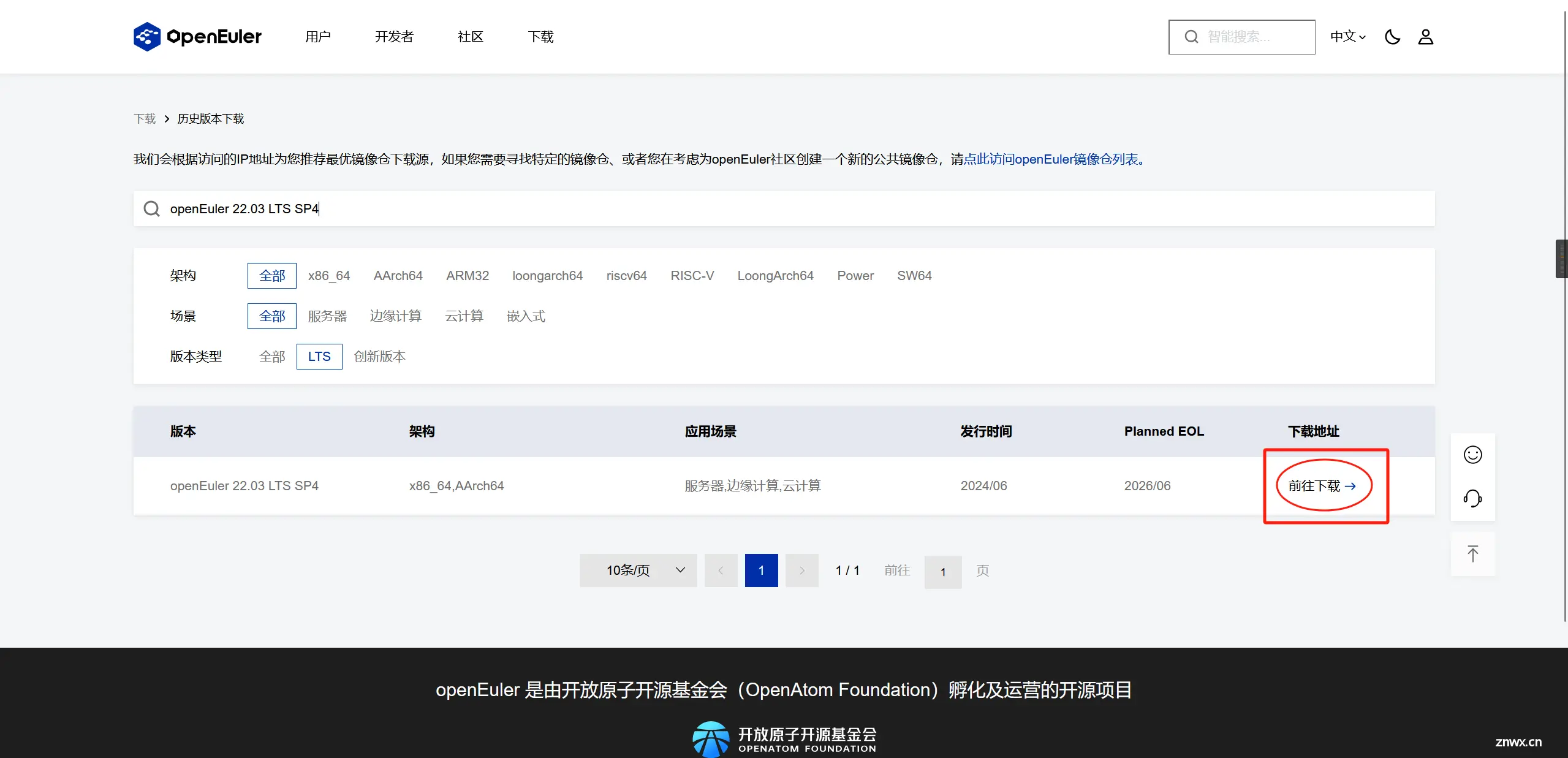Click the 应用场景 column header
This screenshot has height=758, width=1568.
(x=710, y=431)
